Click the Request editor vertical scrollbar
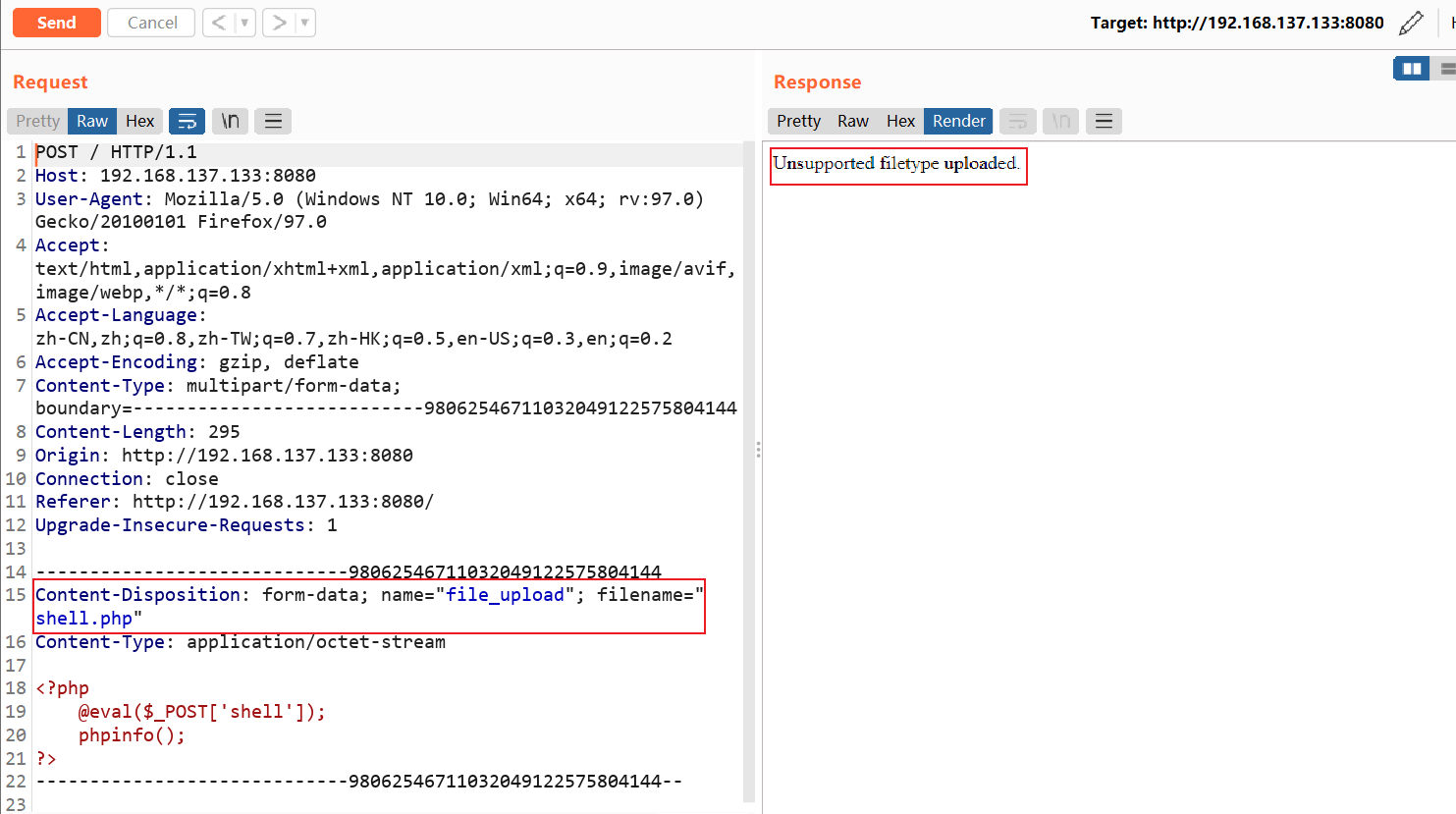Viewport: 1456px width, 814px height. coord(749,471)
